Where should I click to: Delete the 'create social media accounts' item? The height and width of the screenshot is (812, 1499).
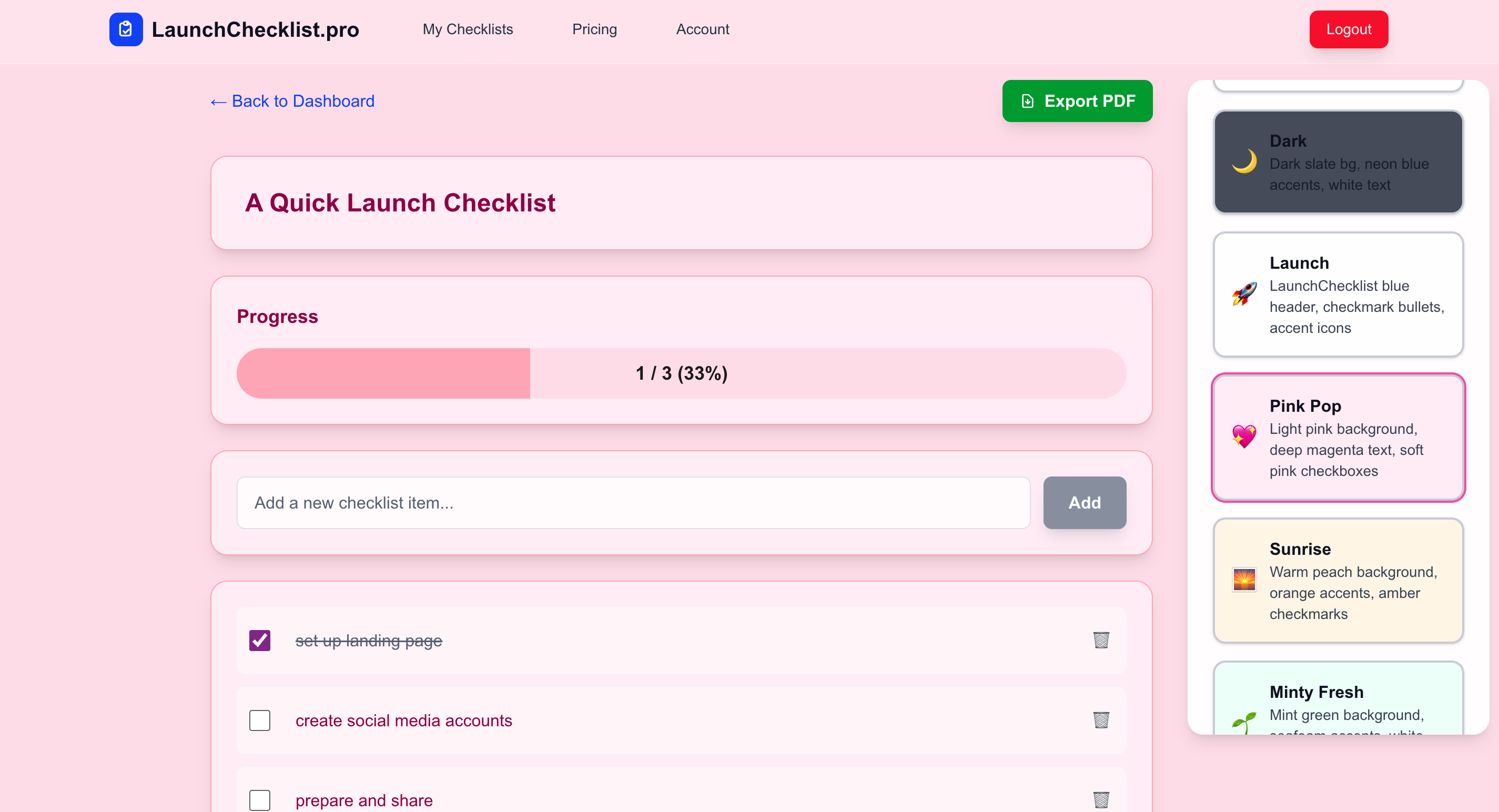(1101, 720)
